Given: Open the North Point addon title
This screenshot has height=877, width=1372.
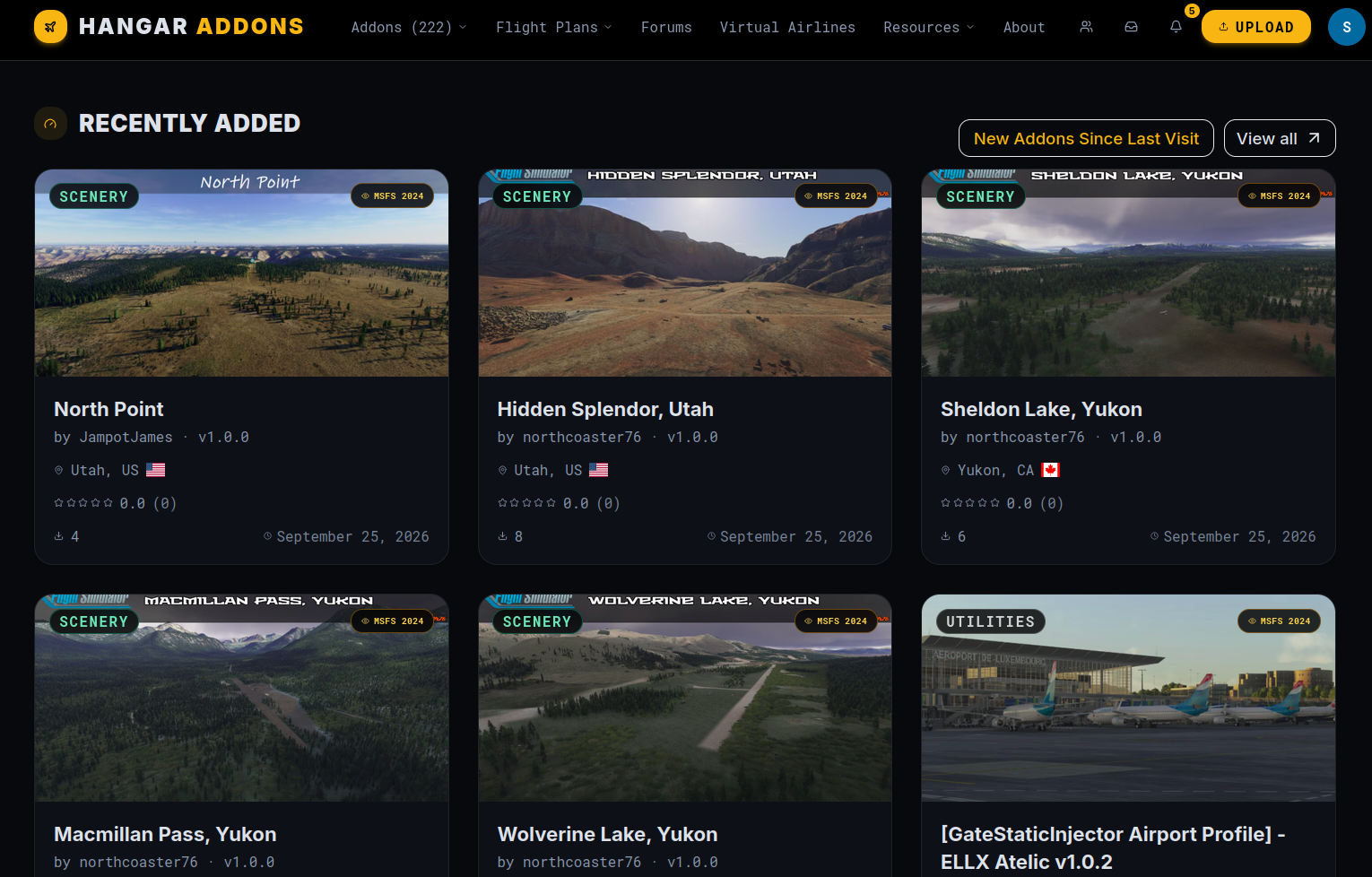Looking at the screenshot, I should pyautogui.click(x=109, y=409).
